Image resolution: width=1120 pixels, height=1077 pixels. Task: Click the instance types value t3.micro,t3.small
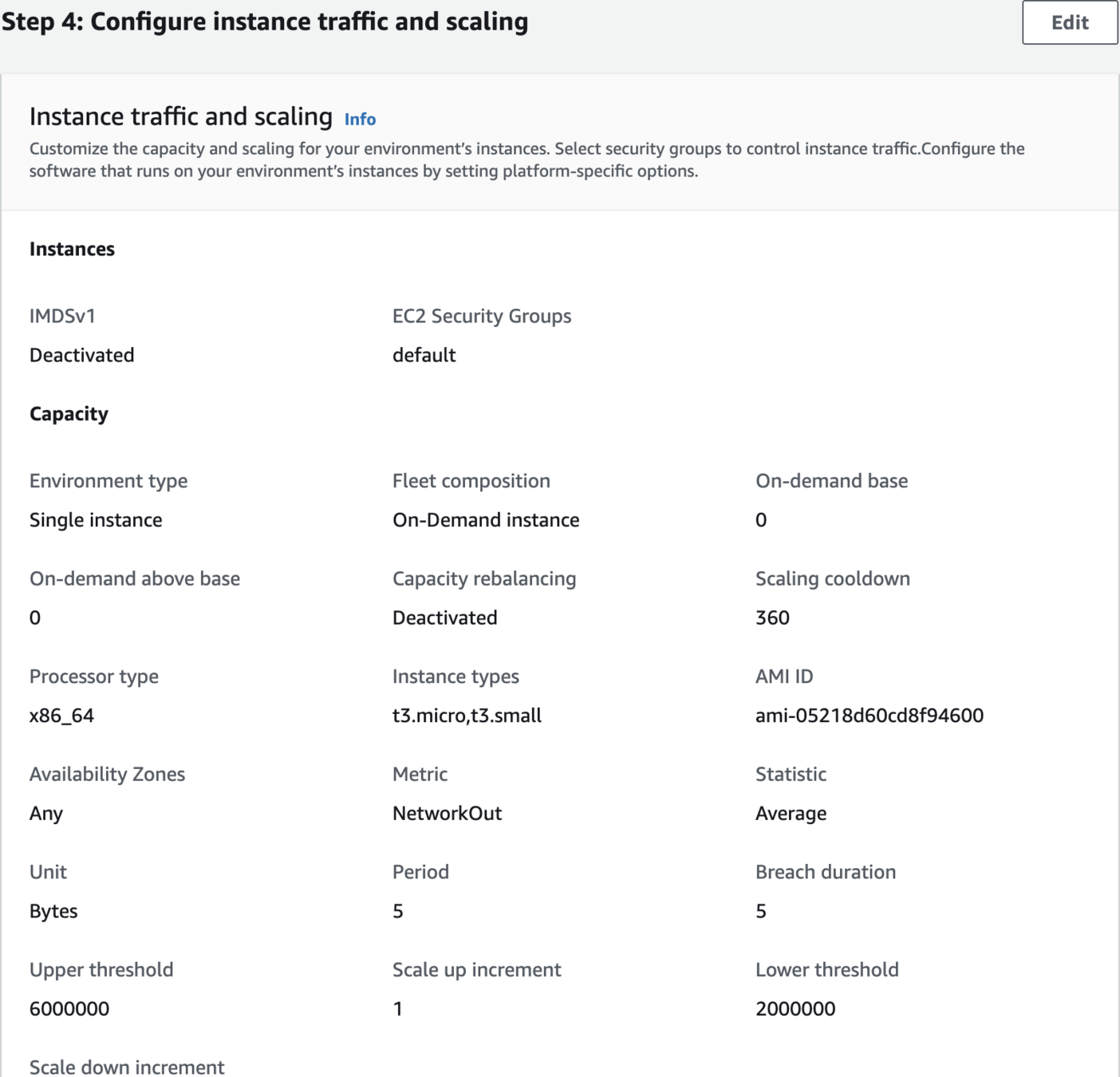point(467,716)
